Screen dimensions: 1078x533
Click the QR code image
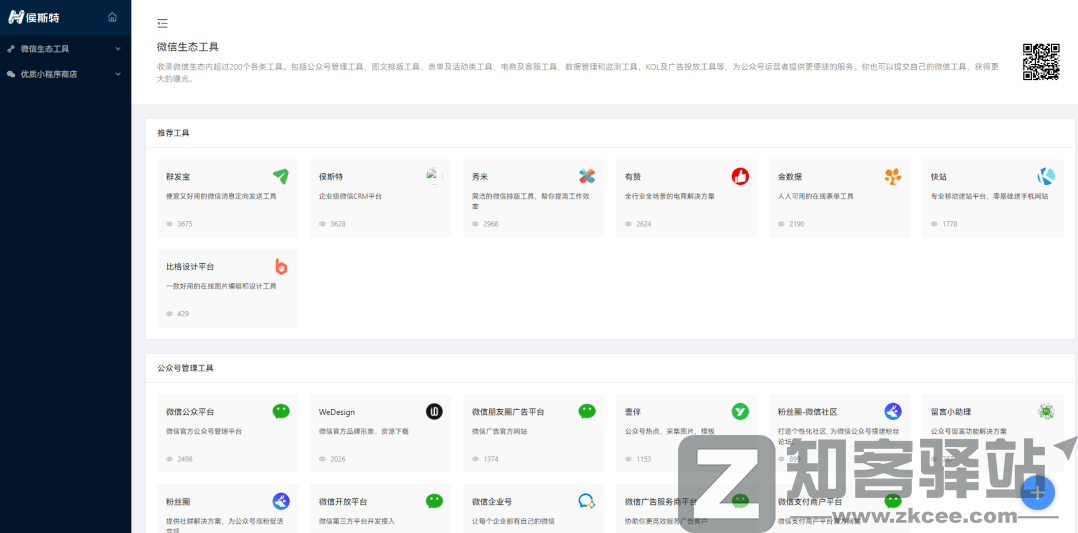pos(1040,62)
